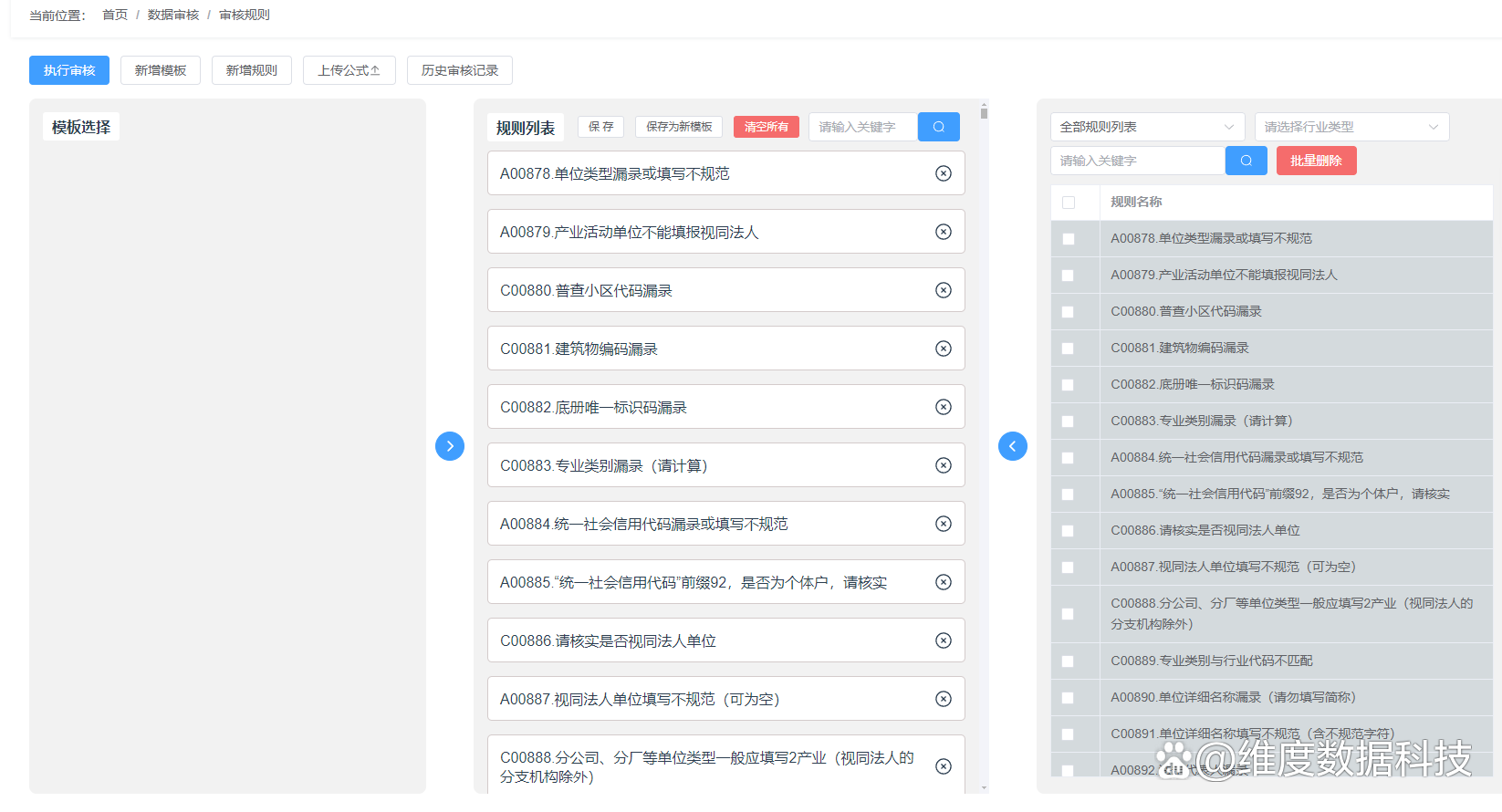Check the C00891 row in all-rules table

tap(1069, 734)
